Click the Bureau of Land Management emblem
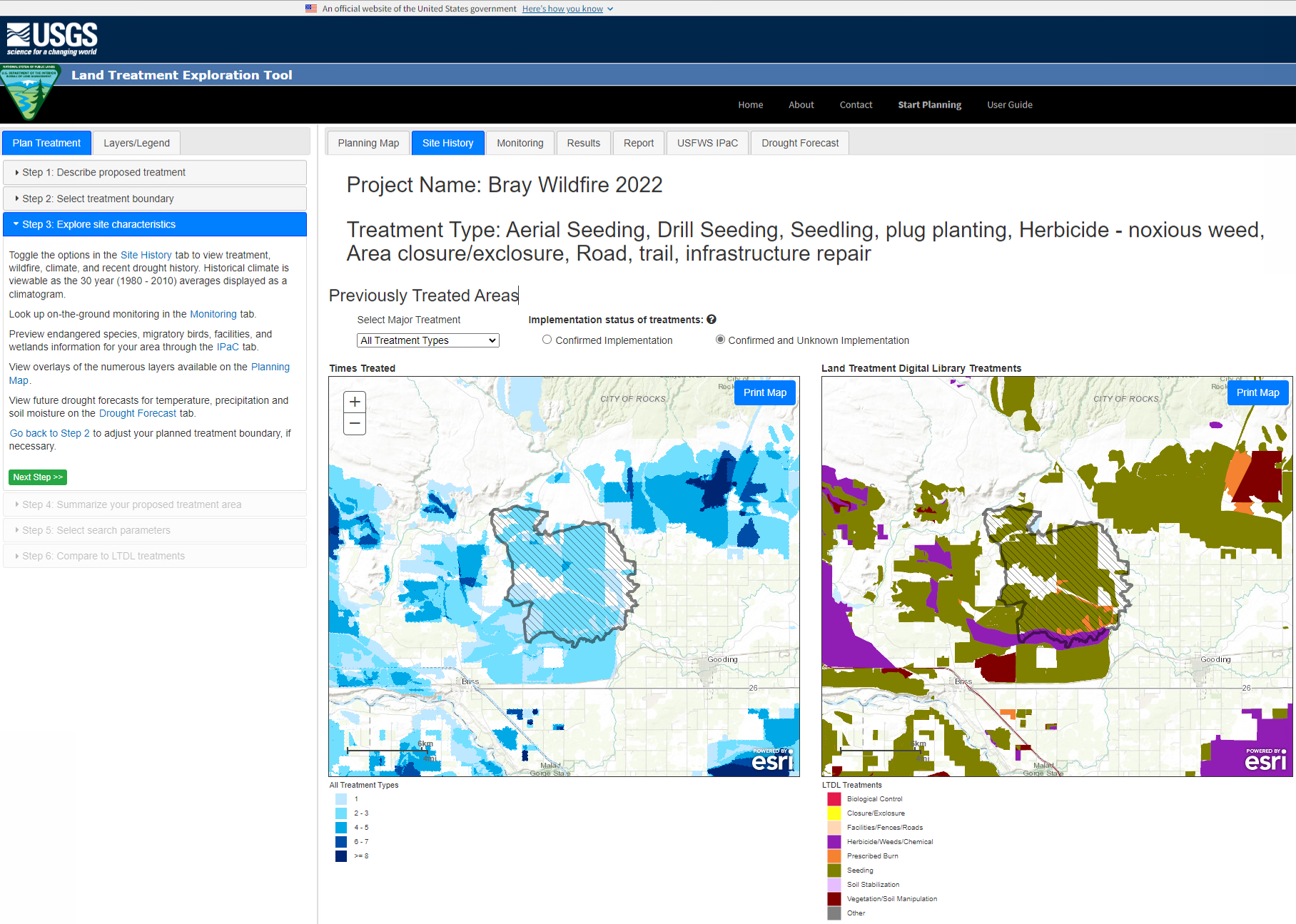Screen dimensions: 1296x924 coord(30,91)
